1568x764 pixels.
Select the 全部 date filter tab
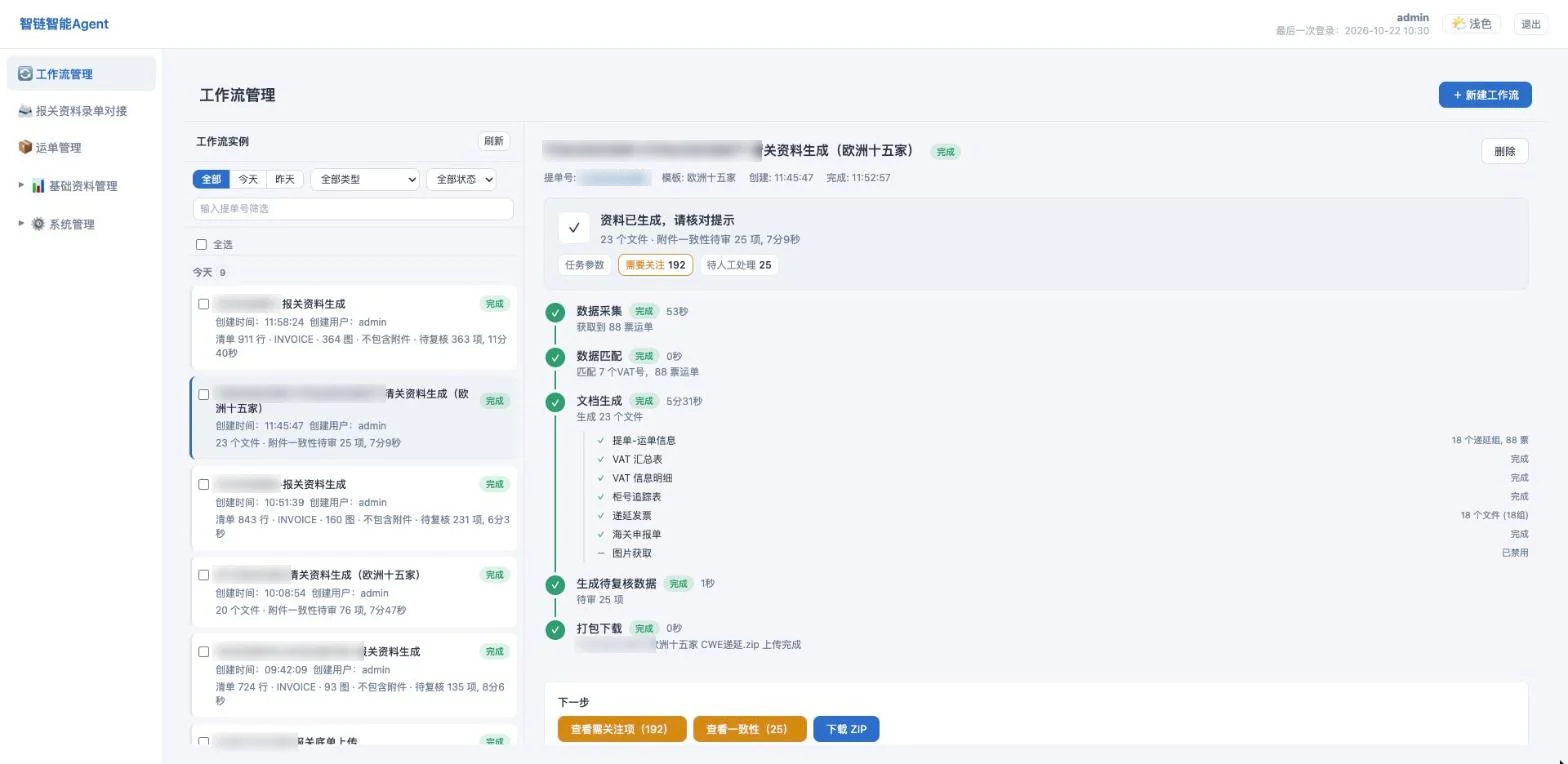(211, 179)
